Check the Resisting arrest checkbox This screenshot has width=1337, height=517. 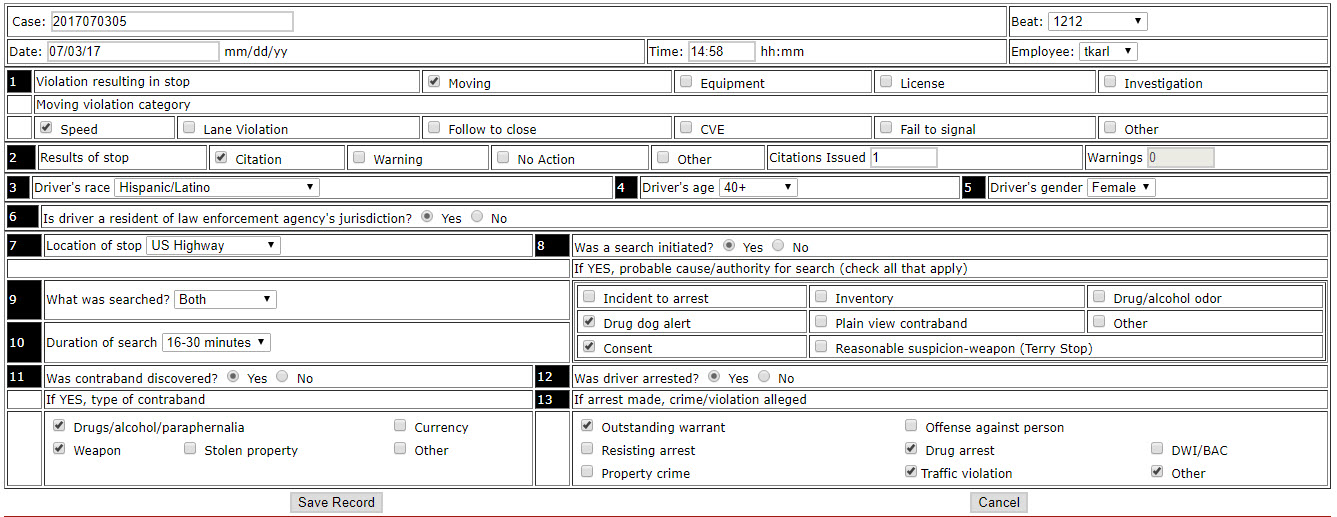point(587,449)
